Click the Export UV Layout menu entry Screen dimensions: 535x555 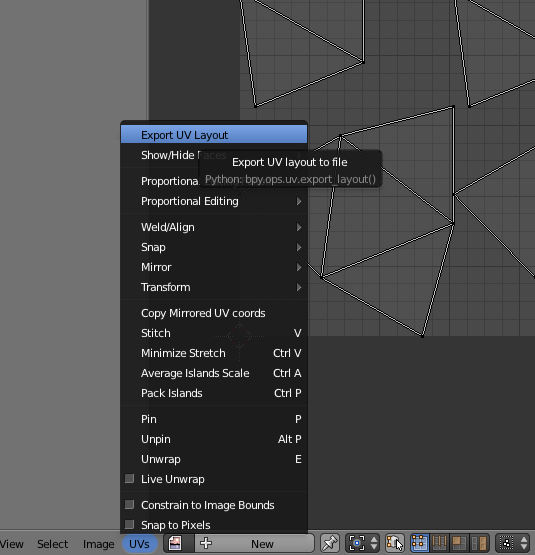pos(214,135)
